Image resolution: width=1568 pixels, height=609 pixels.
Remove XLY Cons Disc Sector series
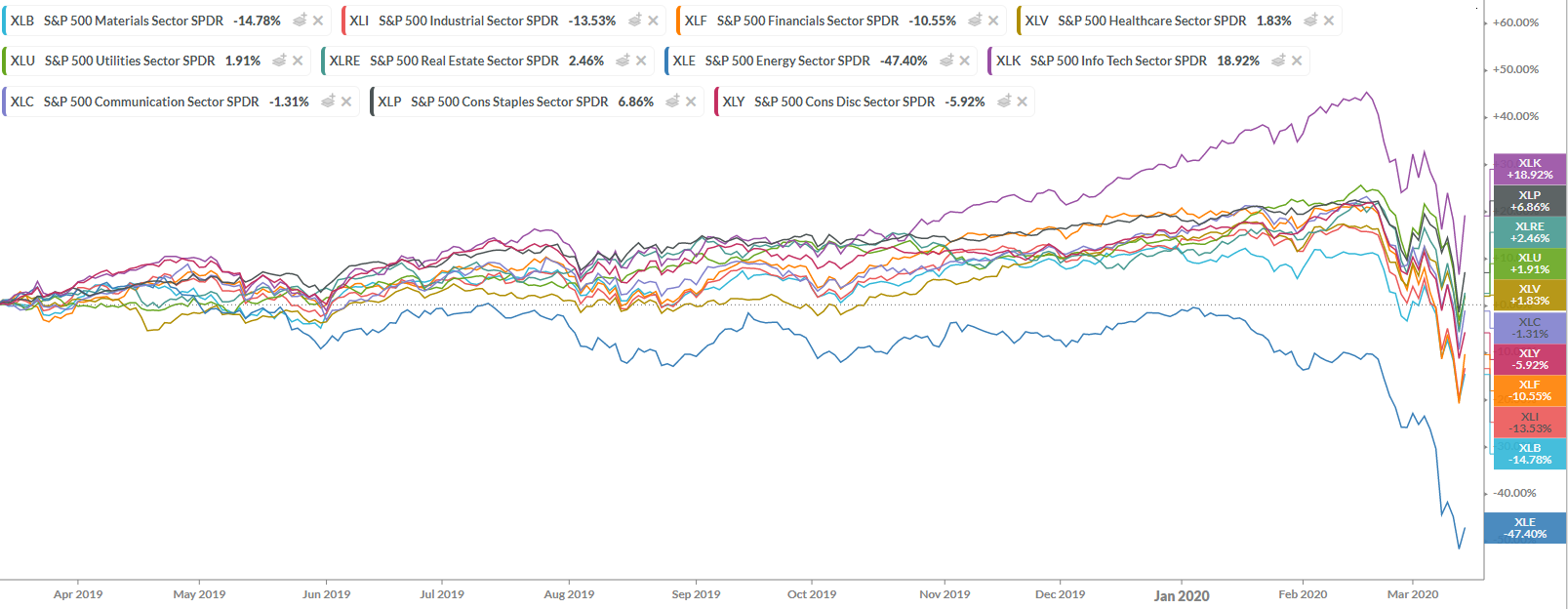coord(1022,101)
